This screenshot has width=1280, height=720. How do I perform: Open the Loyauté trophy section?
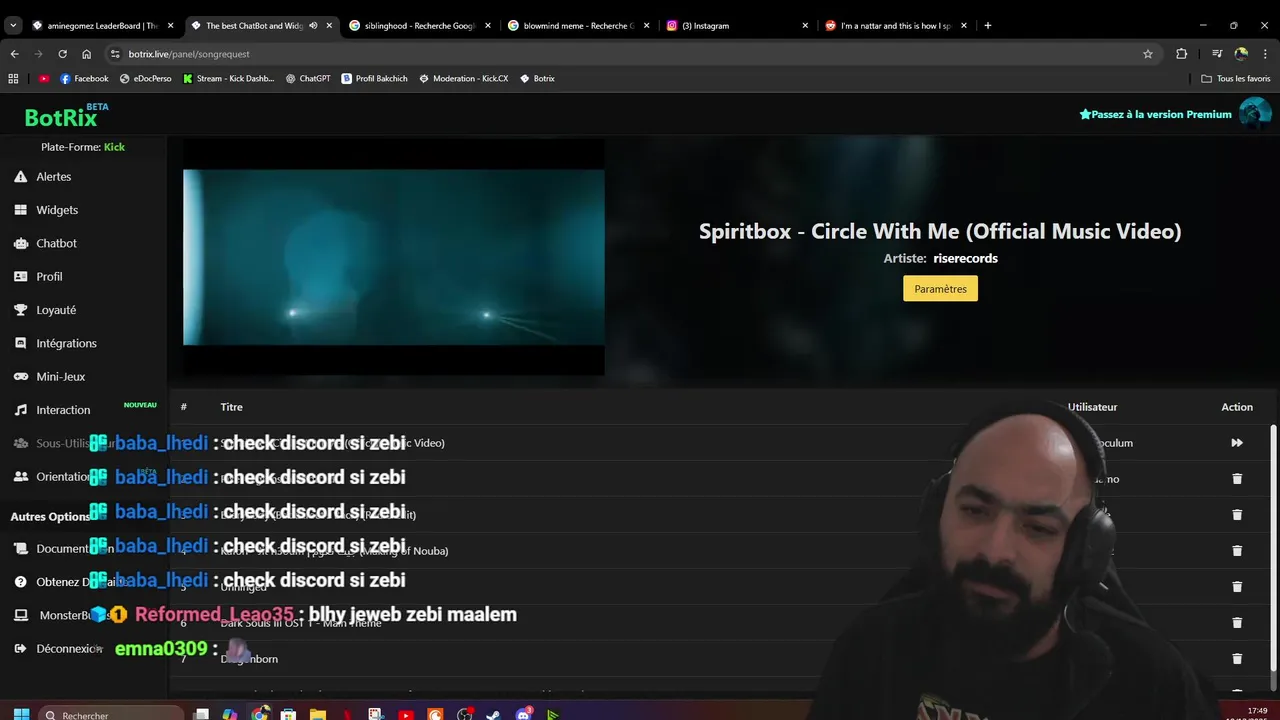(56, 310)
